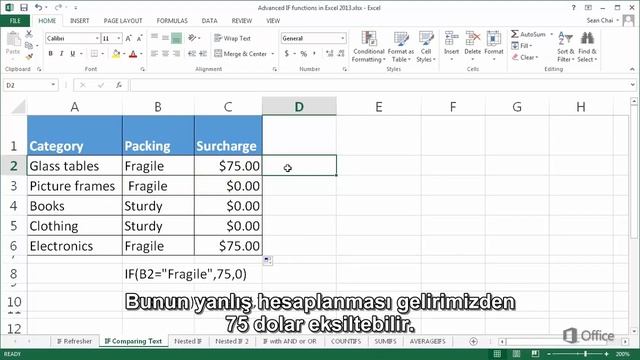Click into the formula bar
The height and width of the screenshot is (360, 640).
point(380,85)
